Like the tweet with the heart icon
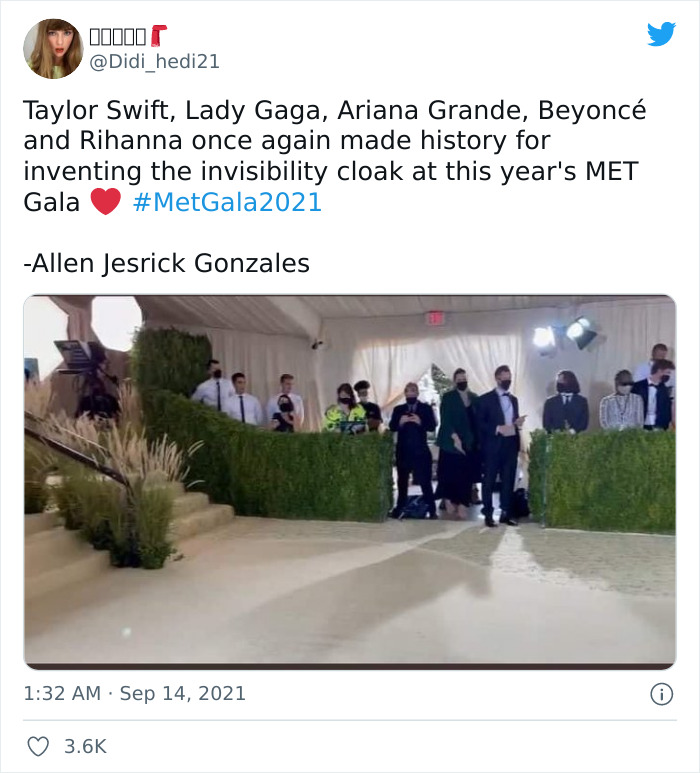This screenshot has height=773, width=700. point(39,746)
